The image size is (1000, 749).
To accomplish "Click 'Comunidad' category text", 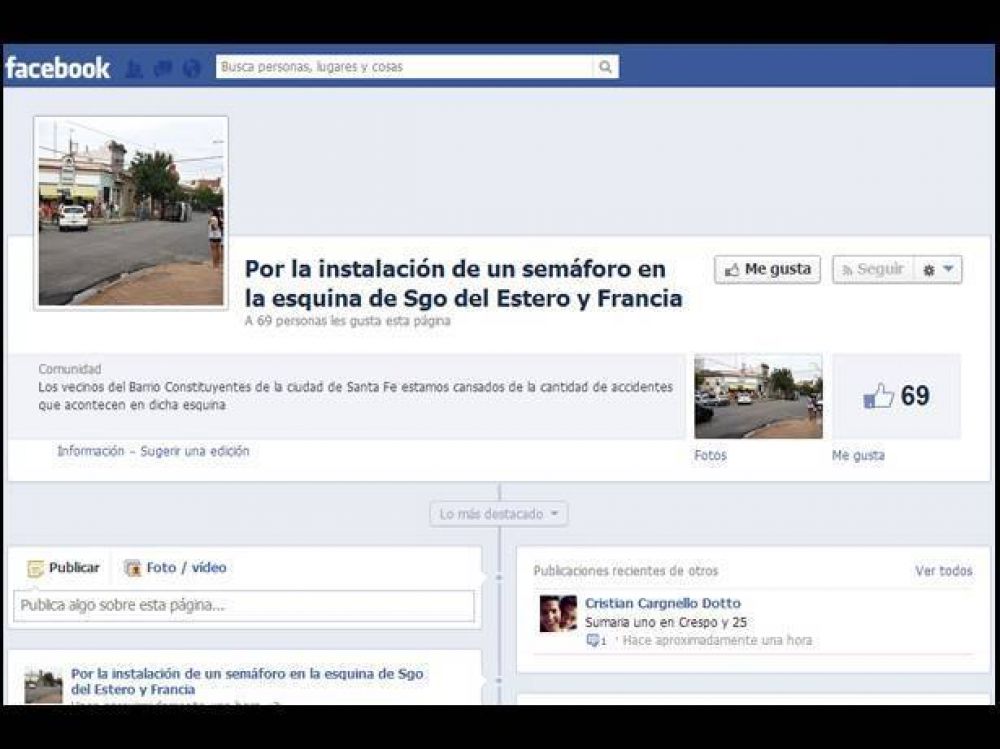I will [70, 369].
